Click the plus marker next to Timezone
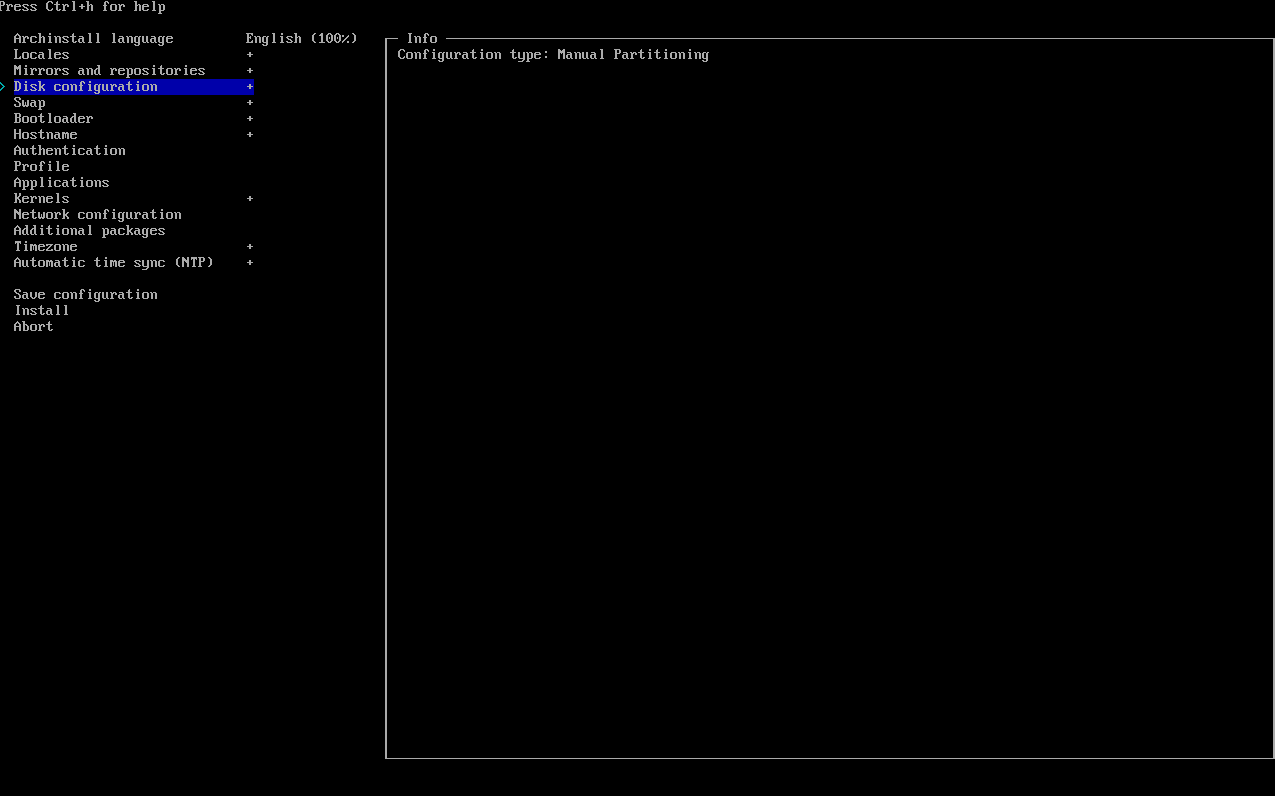The width and height of the screenshot is (1275, 796). tap(250, 246)
